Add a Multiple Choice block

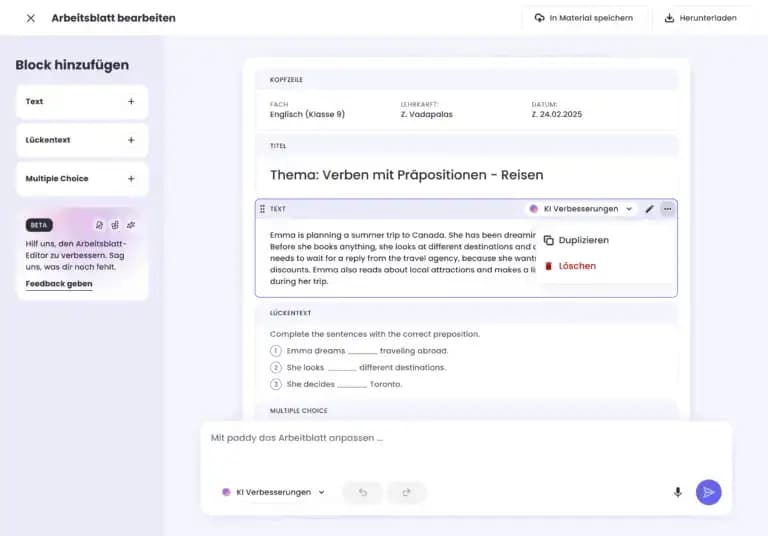[131, 179]
